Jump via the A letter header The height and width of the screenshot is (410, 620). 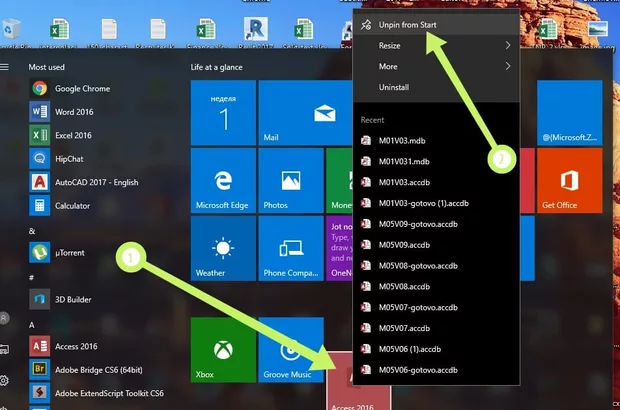point(32,325)
